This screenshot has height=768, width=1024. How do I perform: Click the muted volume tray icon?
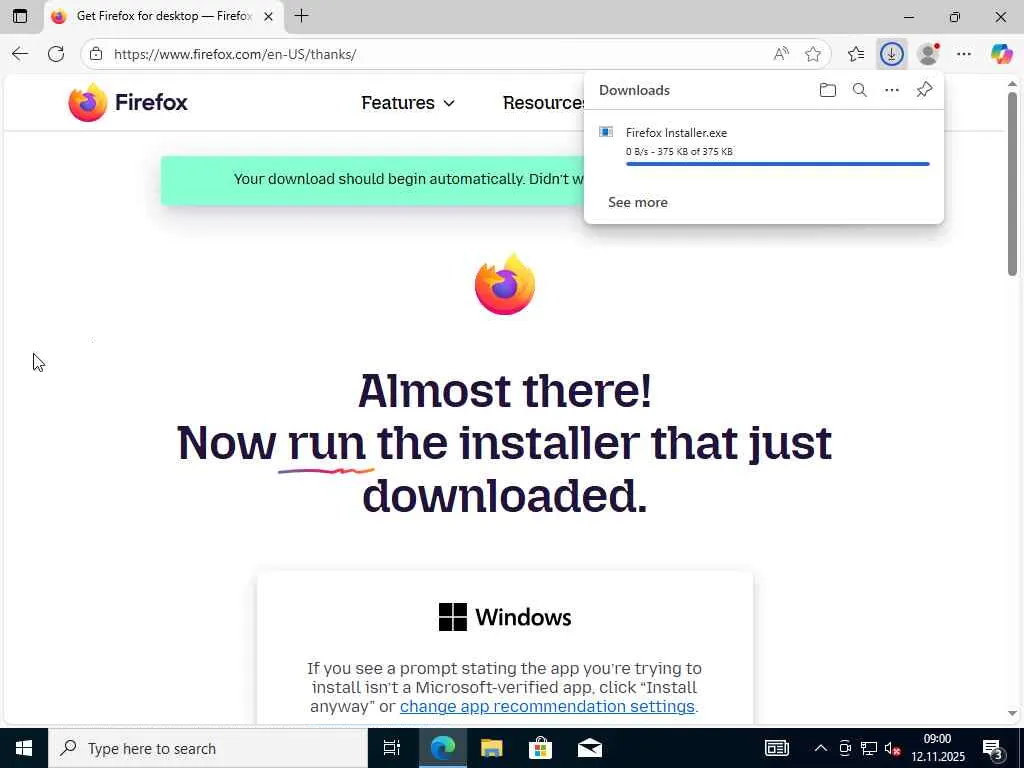point(892,748)
